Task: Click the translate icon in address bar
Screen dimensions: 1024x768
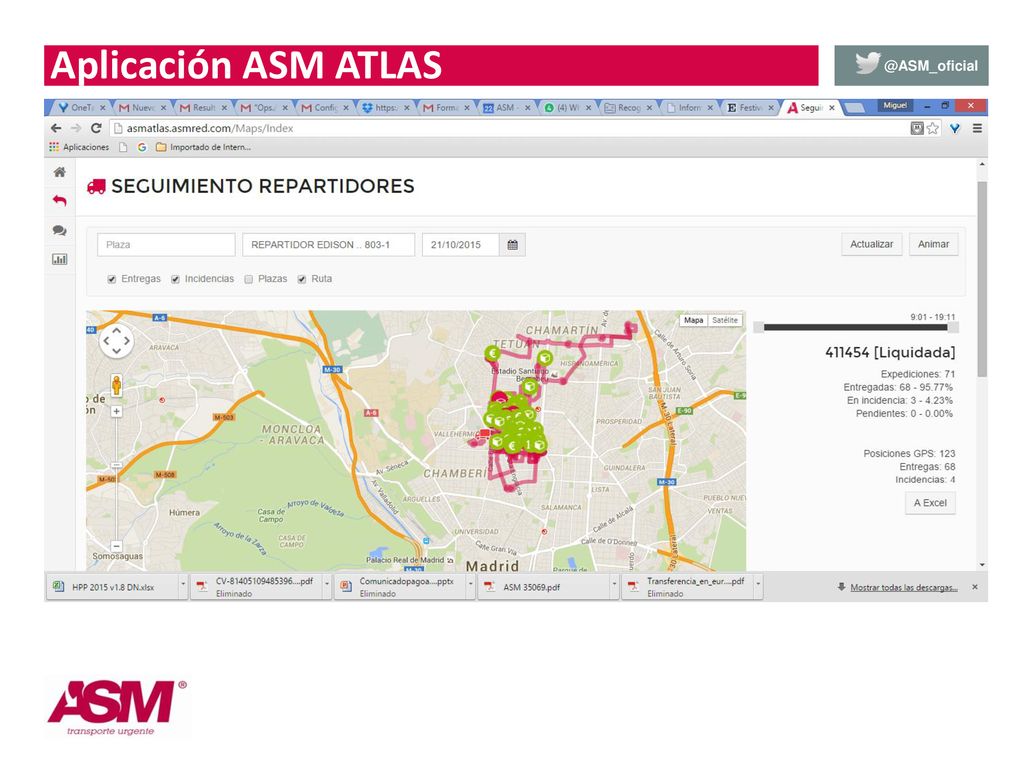Action: pos(917,128)
